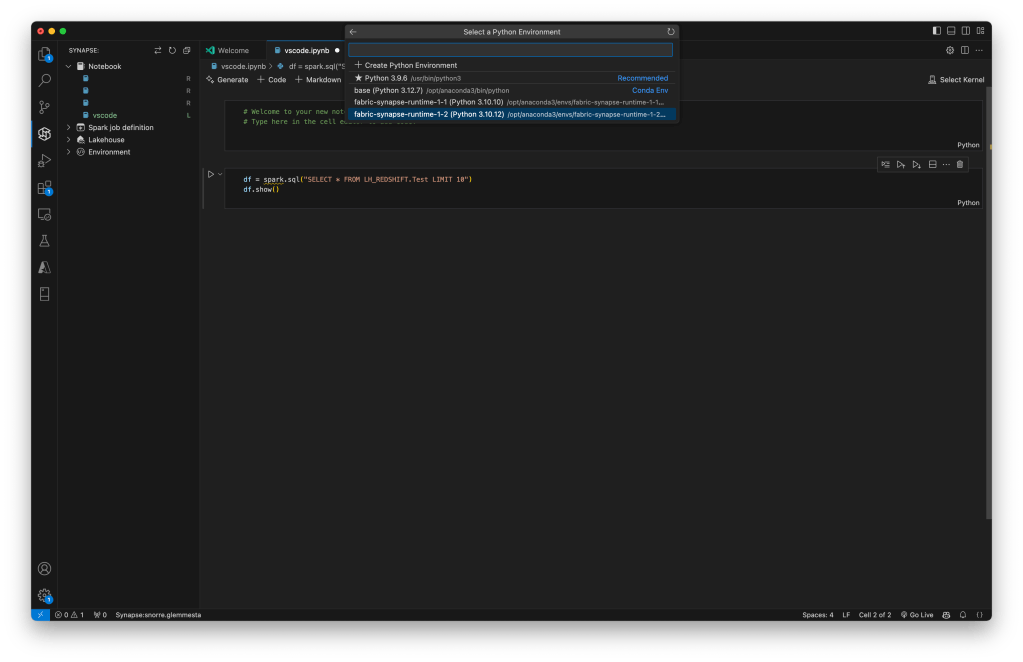Click the Select Kernel button

(955, 79)
